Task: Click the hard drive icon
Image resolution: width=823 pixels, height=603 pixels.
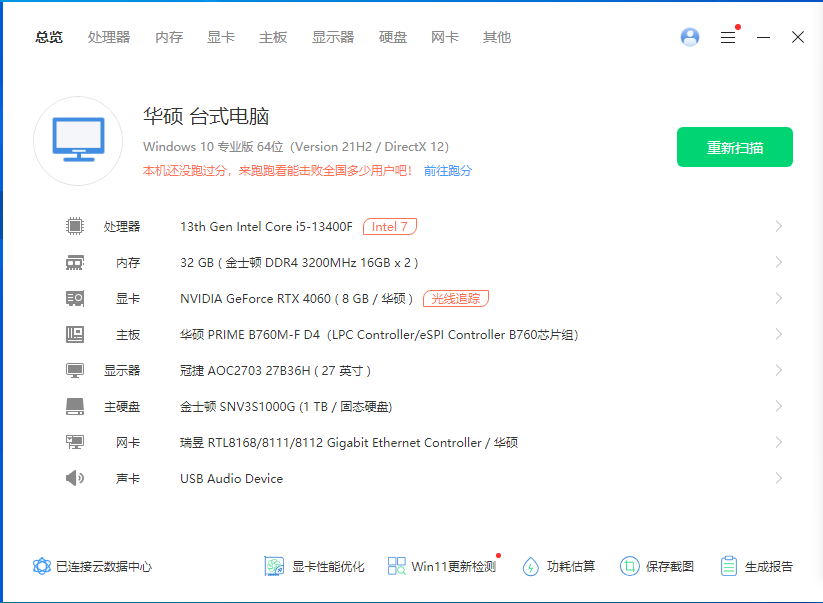Action: [x=75, y=407]
